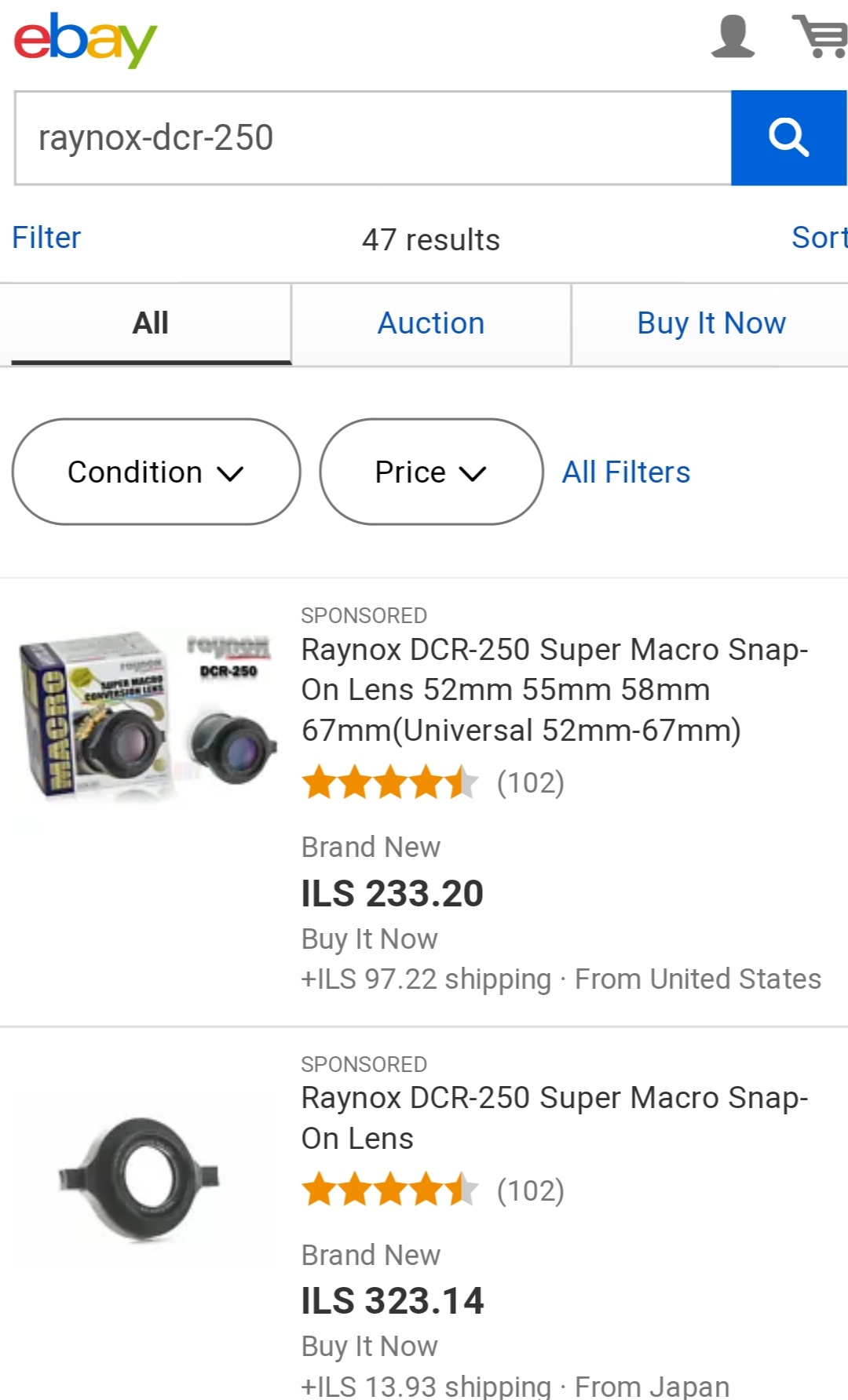Open the boxed Raynox macro lens thumbnail
This screenshot has height=1400, width=848.
tap(147, 714)
